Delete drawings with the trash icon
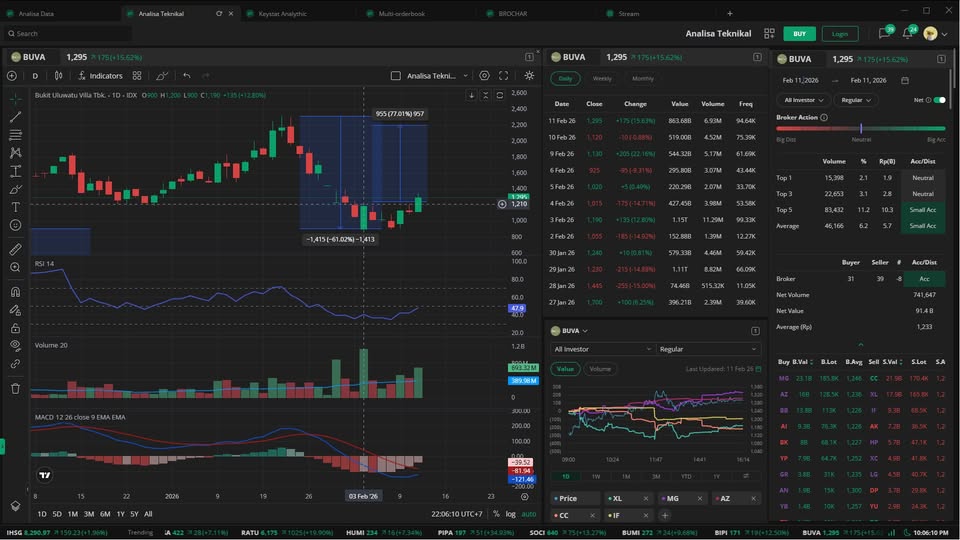Screen dimensions: 960x540 click(x=15, y=388)
